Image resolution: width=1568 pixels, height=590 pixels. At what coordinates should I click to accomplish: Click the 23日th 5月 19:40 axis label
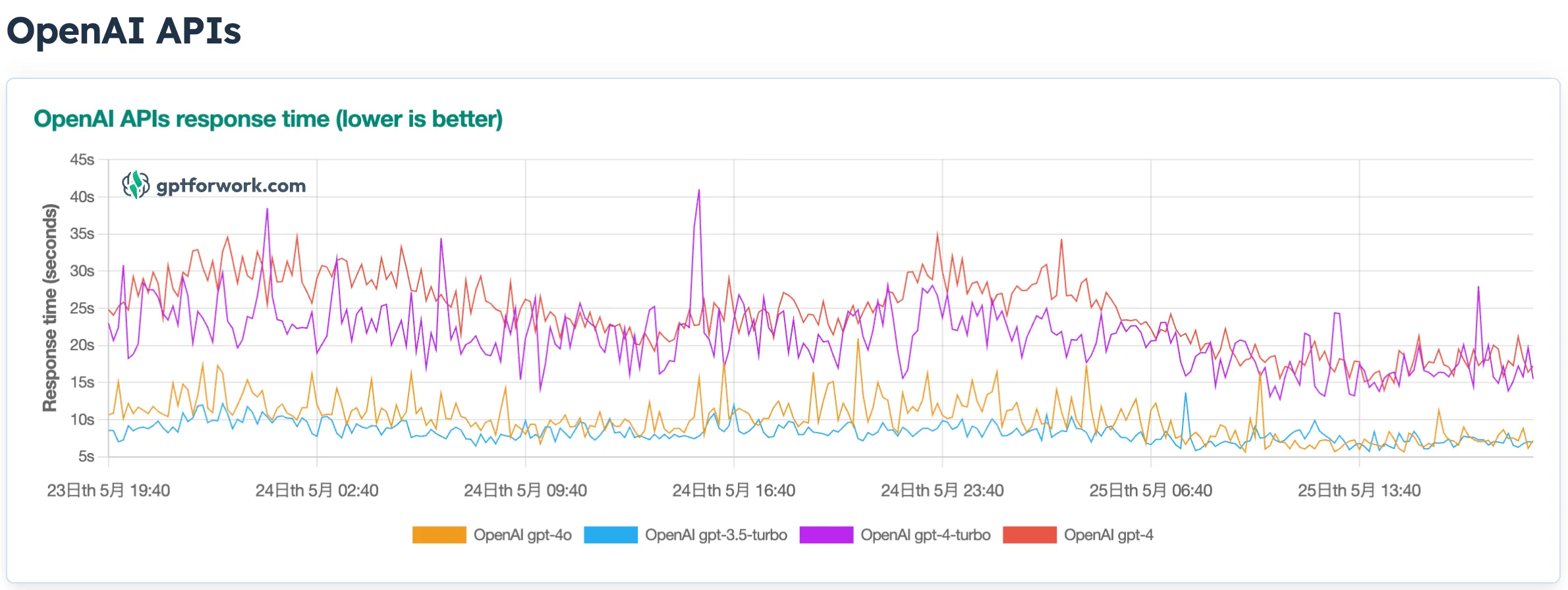109,491
